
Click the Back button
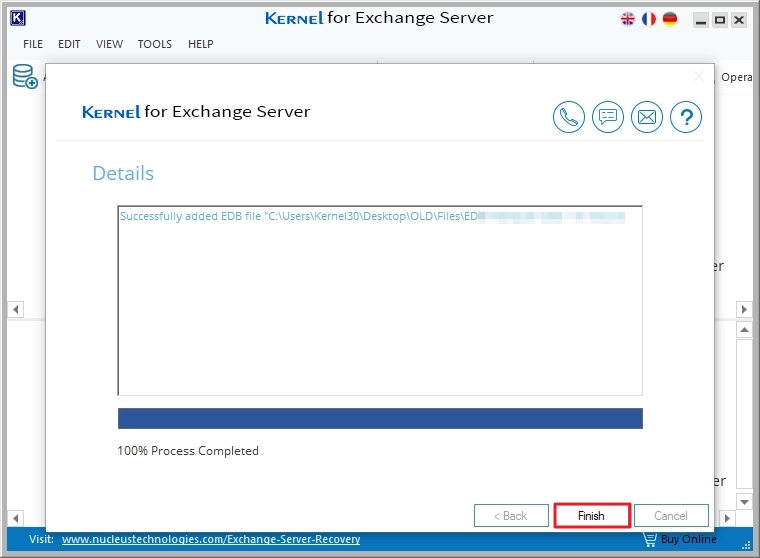511,515
